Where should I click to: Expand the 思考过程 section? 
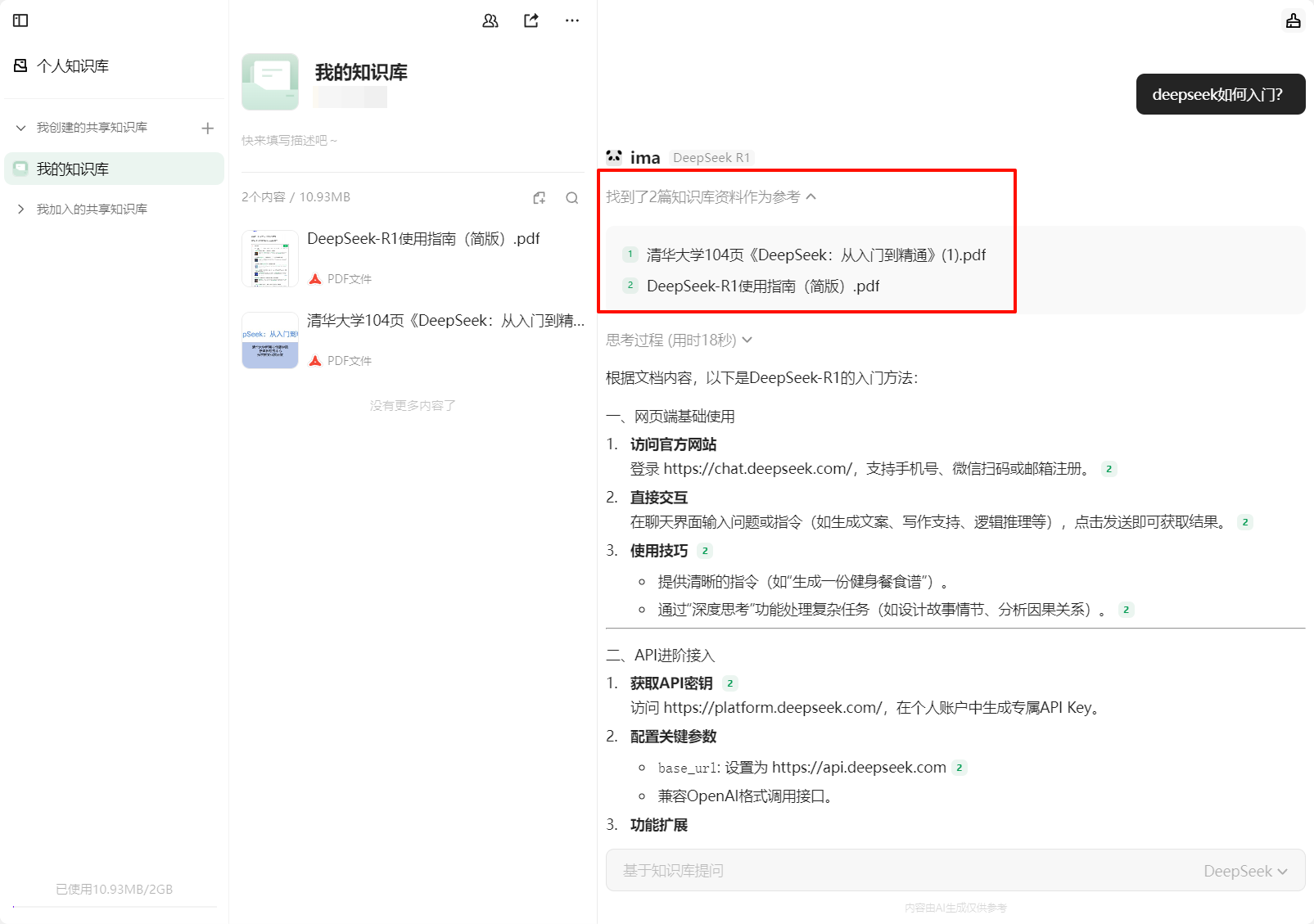point(747,340)
